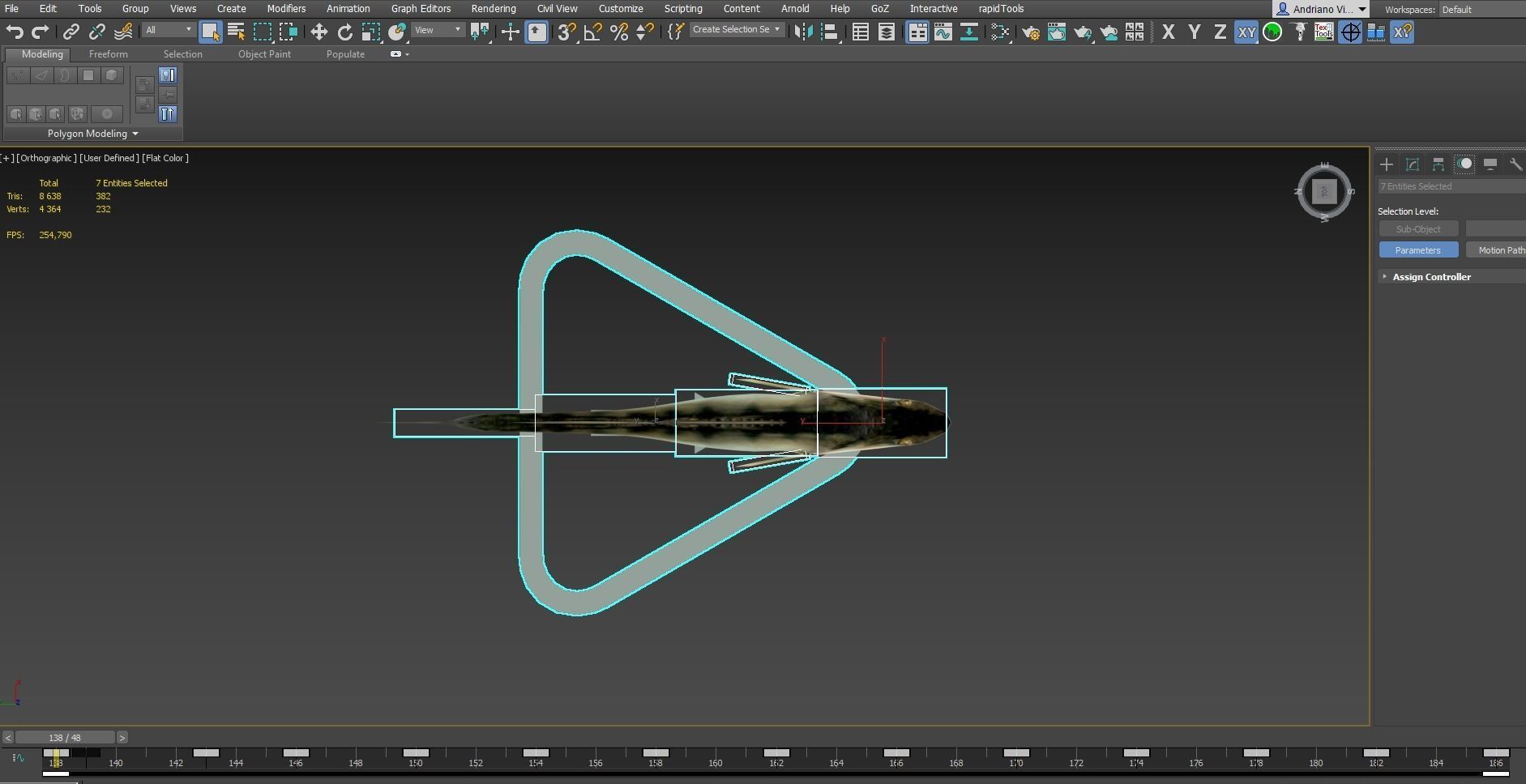Toggle the 3D Snaps button
This screenshot has height=784, width=1526.
tap(566, 32)
